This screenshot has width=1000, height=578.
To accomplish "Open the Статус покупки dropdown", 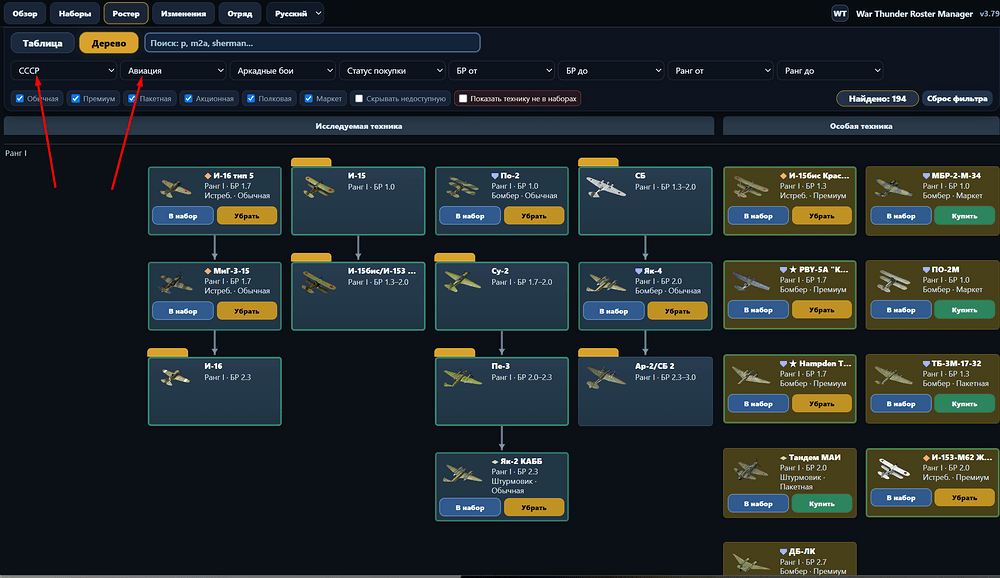I will coord(392,71).
